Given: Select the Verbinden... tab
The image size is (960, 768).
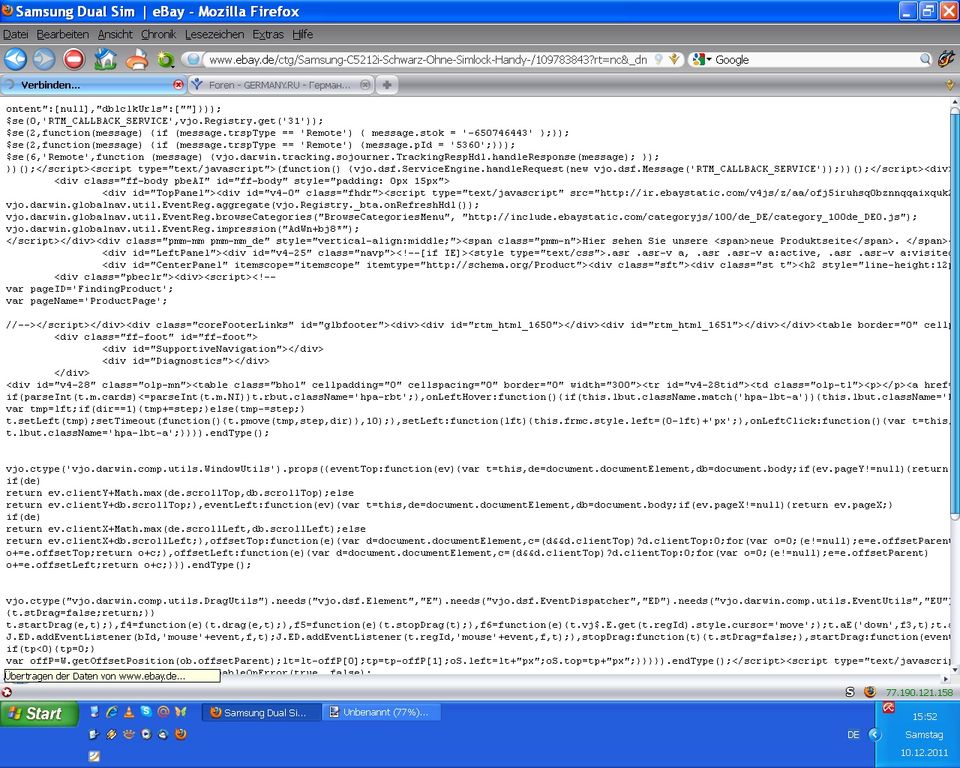Looking at the screenshot, I should [x=92, y=85].
